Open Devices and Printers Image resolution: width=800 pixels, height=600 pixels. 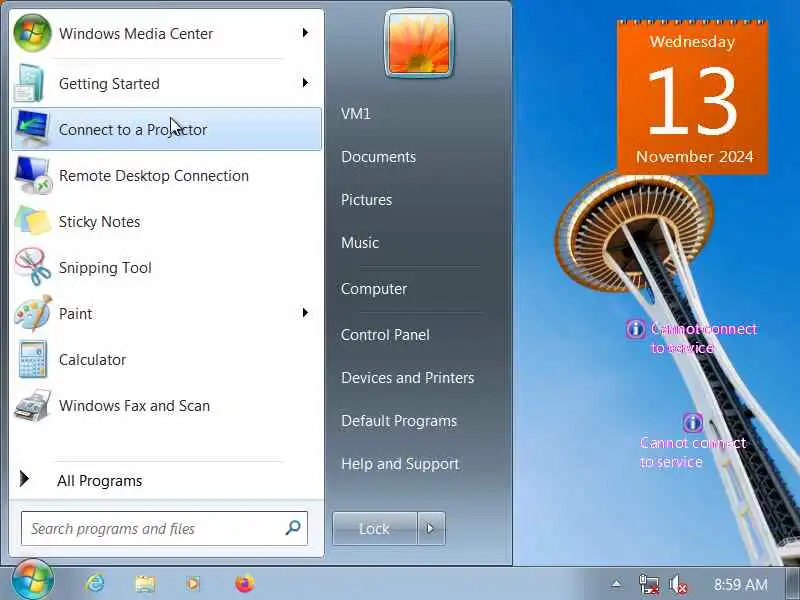coord(408,378)
